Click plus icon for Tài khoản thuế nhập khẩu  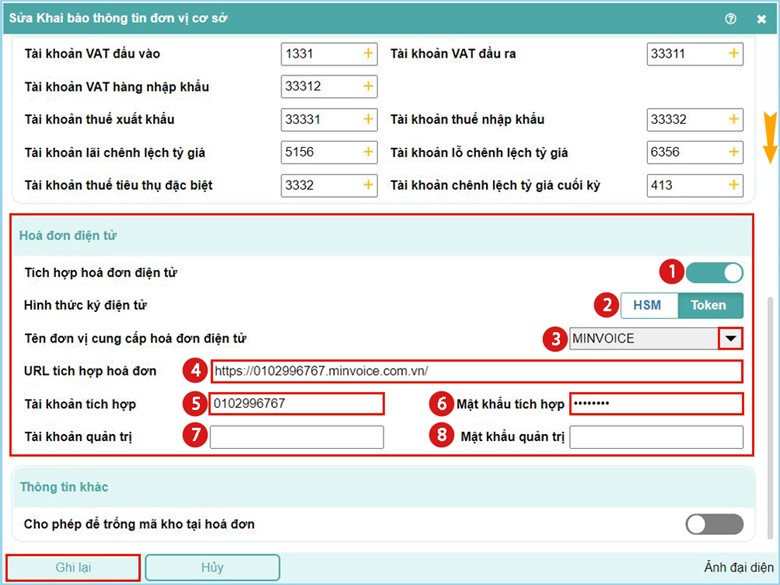click(734, 120)
